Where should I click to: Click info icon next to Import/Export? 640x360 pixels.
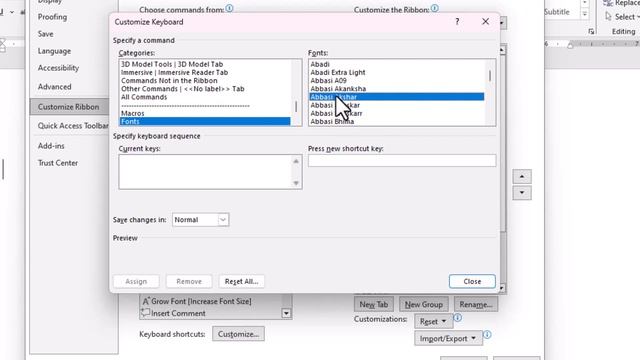click(487, 335)
